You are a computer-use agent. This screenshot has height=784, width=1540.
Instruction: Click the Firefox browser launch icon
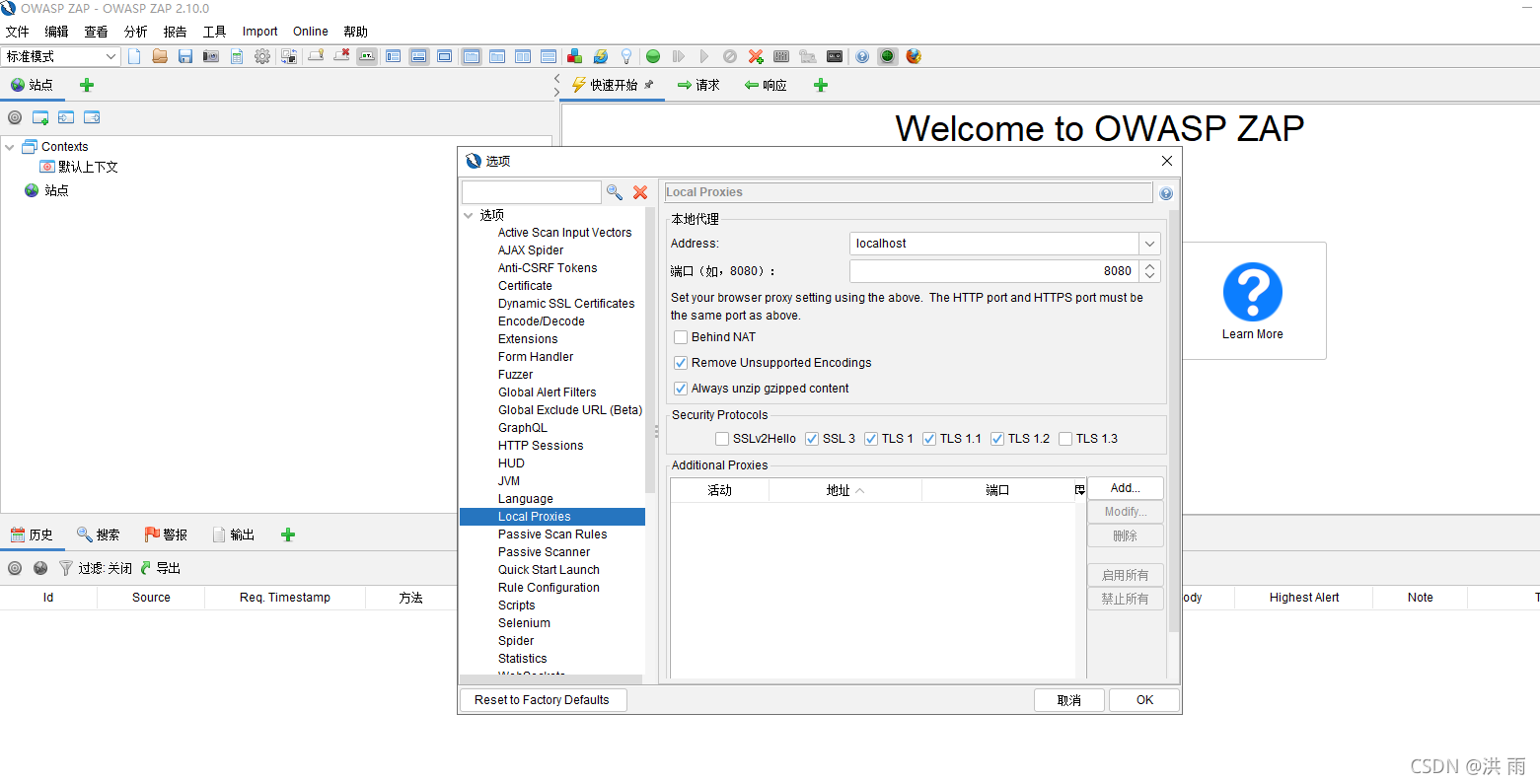pyautogui.click(x=914, y=56)
